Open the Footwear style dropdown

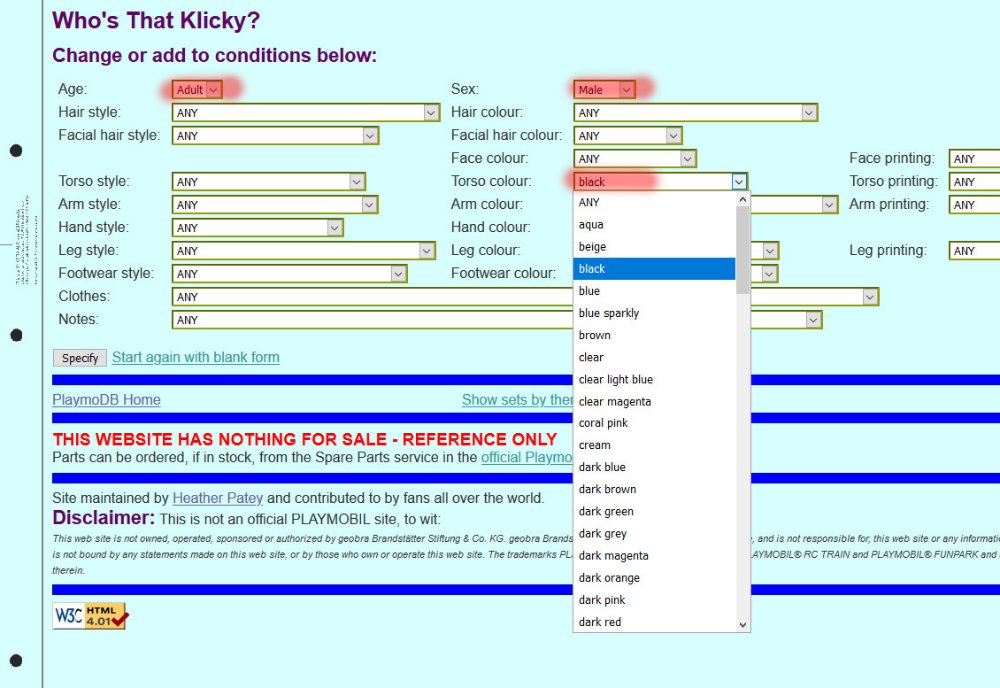(289, 274)
